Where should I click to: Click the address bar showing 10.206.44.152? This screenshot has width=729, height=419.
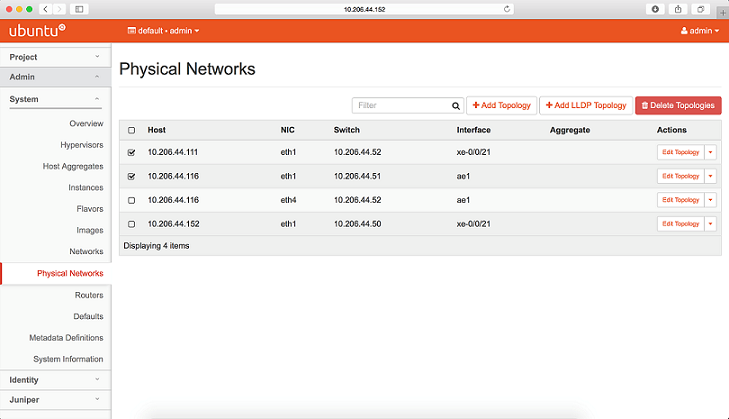click(x=364, y=9)
